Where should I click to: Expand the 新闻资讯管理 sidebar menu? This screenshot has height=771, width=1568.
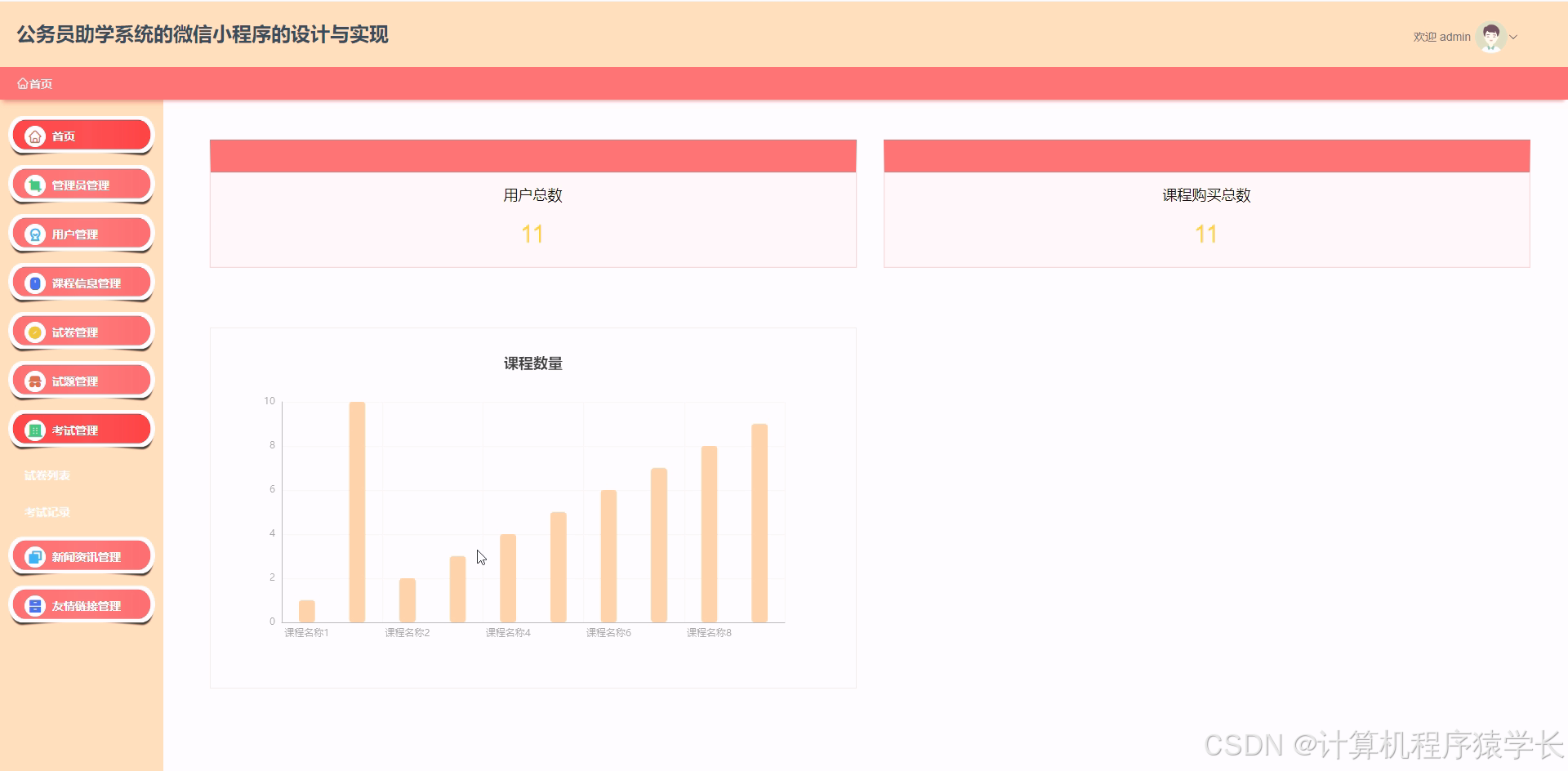pyautogui.click(x=82, y=556)
